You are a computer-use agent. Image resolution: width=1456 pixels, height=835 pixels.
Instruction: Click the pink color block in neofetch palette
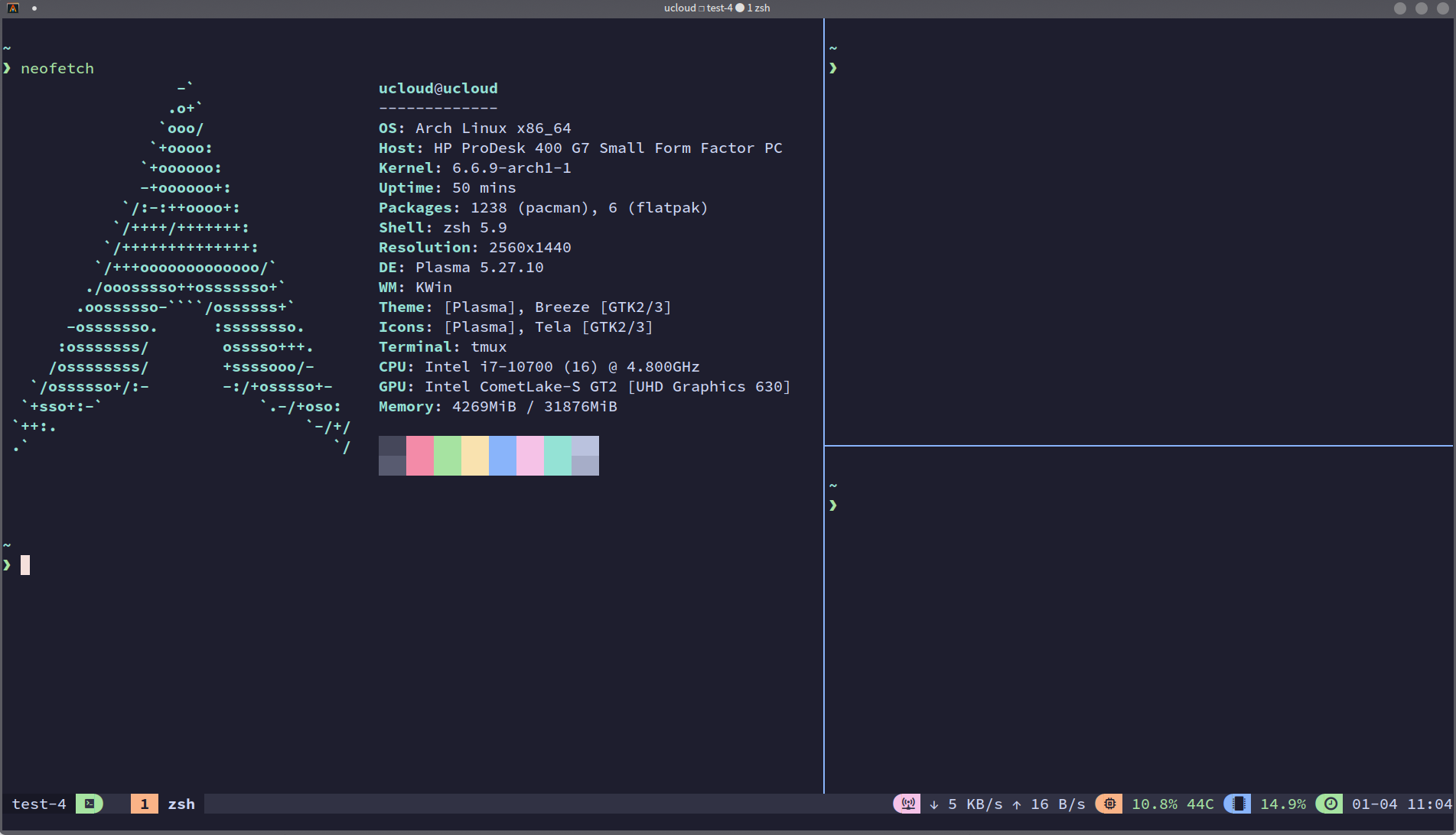pyautogui.click(x=420, y=456)
